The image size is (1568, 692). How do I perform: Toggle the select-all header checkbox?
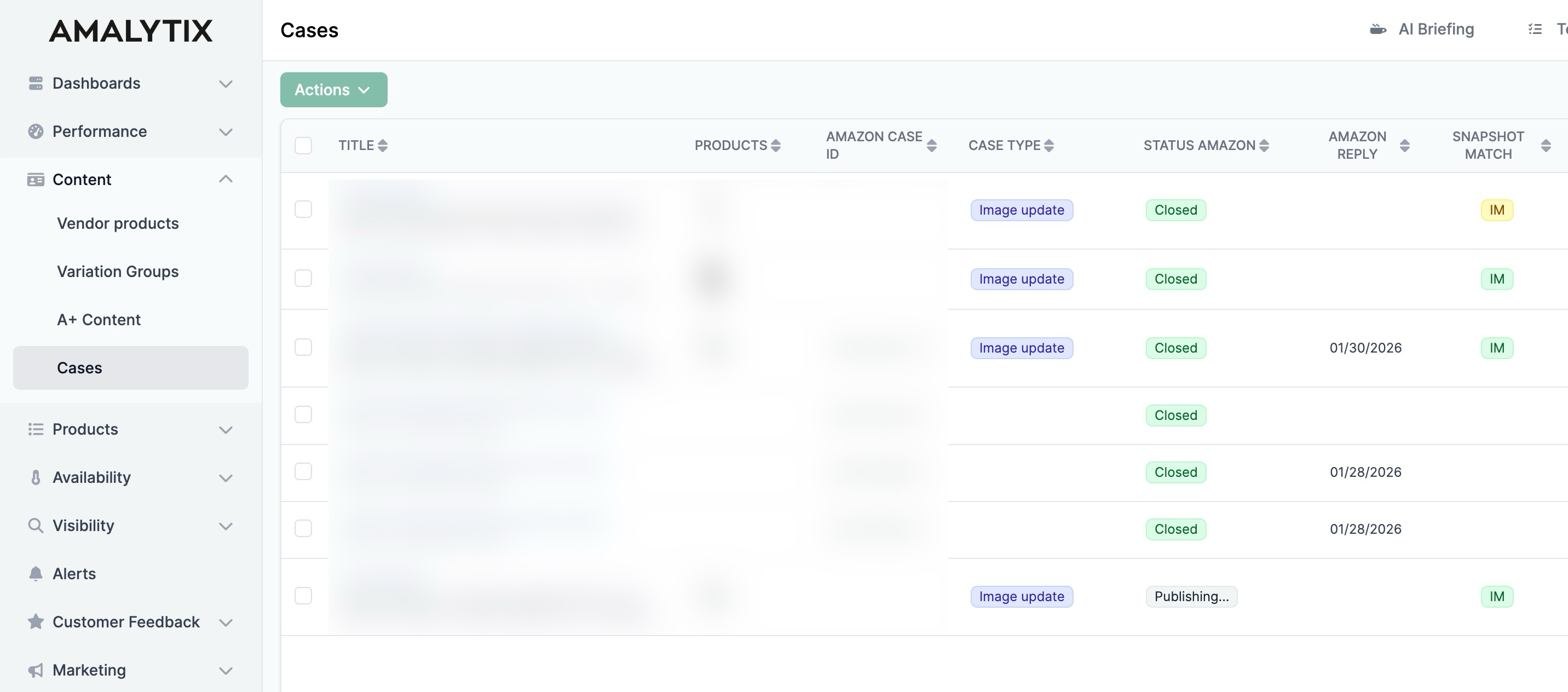[303, 146]
